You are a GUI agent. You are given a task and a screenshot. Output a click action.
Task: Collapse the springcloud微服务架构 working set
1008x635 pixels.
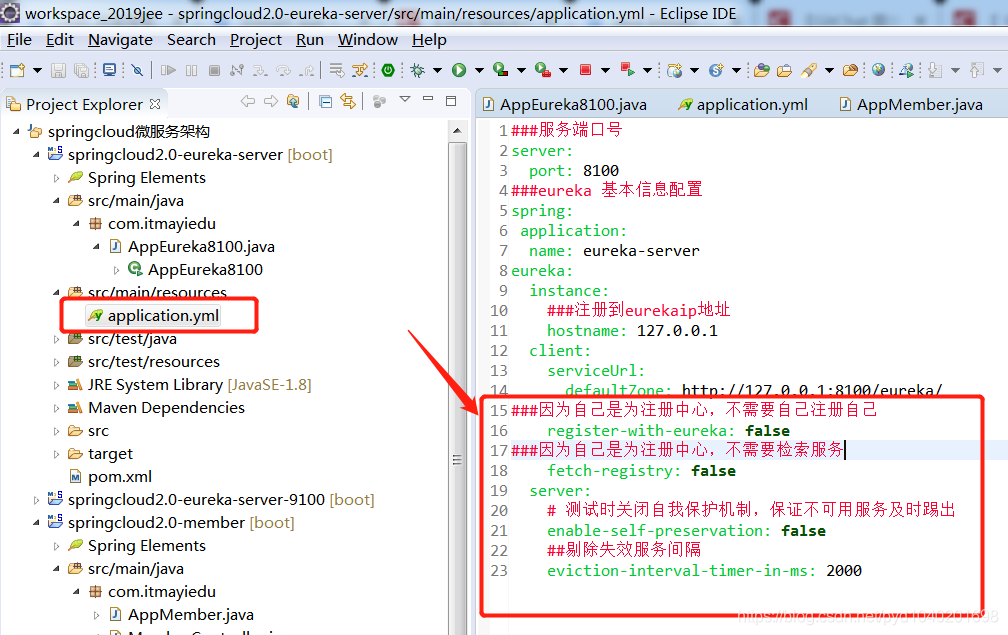(16, 132)
